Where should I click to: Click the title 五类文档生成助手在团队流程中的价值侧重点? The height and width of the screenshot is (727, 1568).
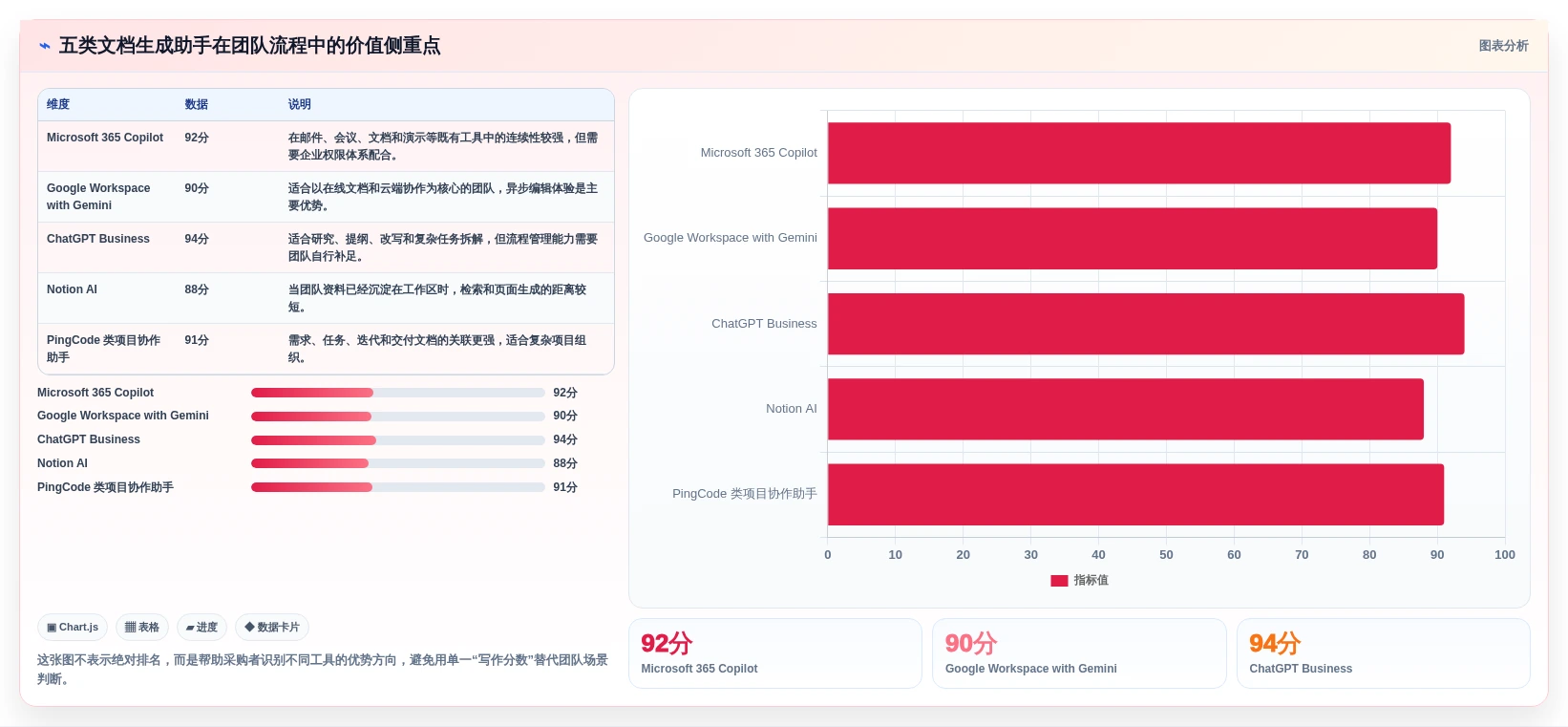click(x=250, y=46)
